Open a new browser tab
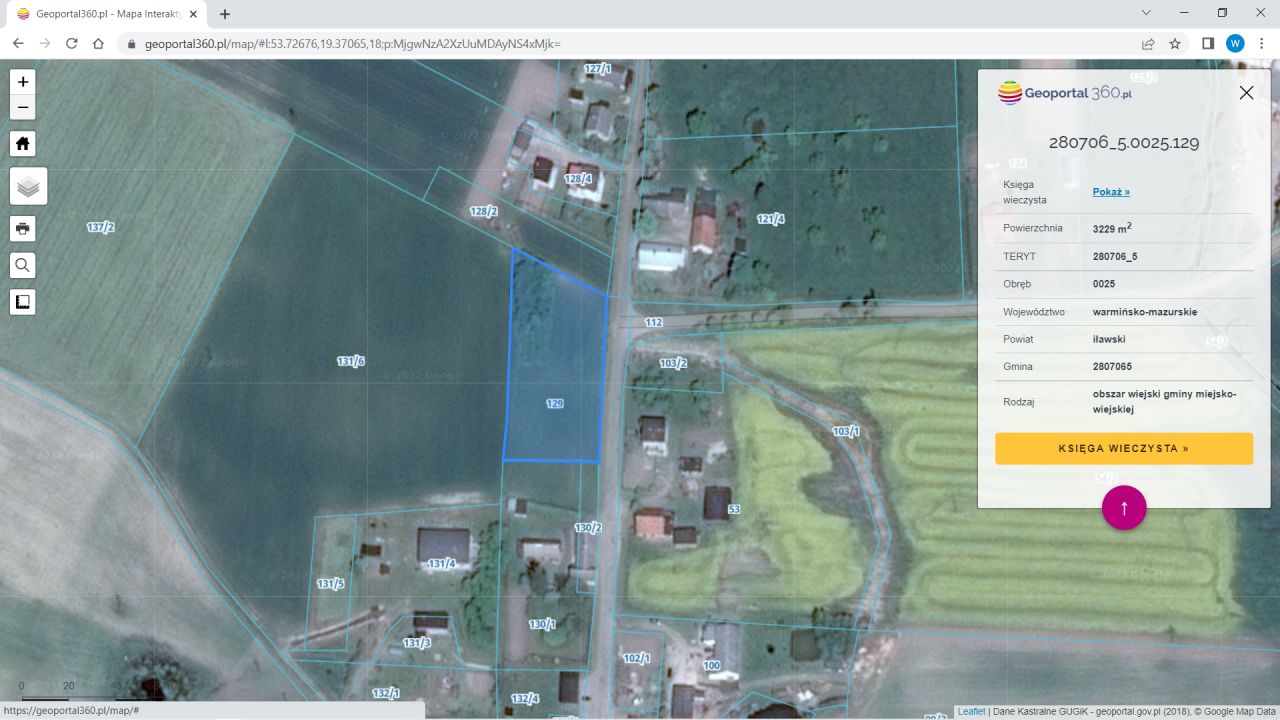The width and height of the screenshot is (1280, 720). click(x=225, y=14)
